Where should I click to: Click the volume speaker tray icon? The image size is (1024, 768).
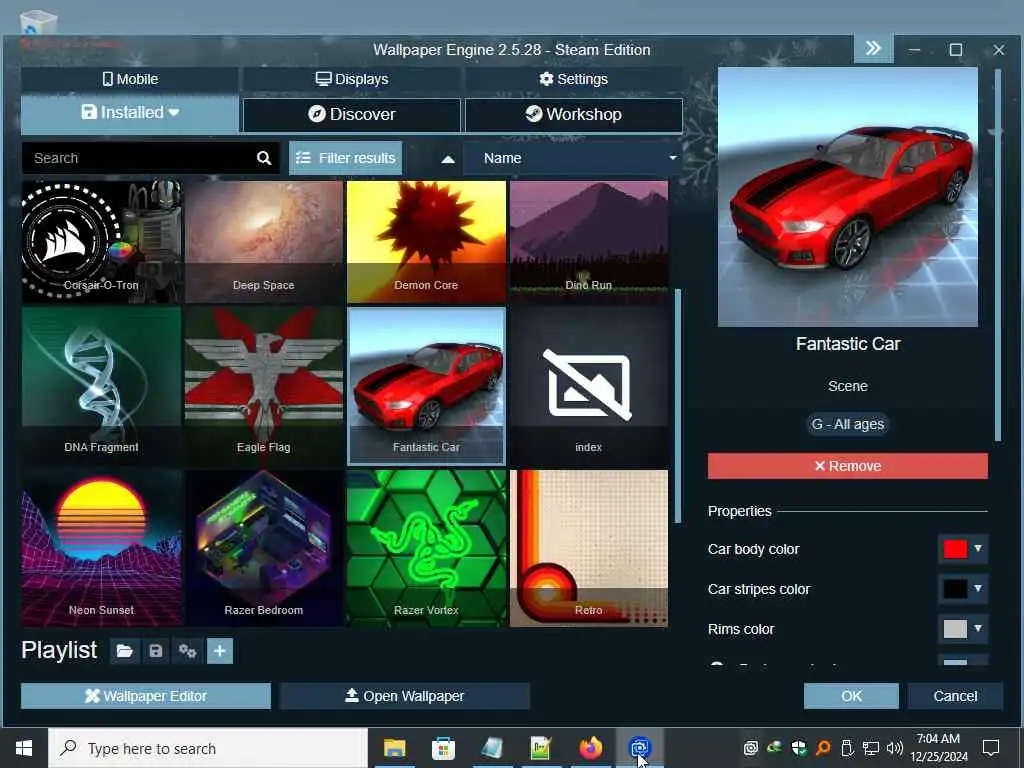895,748
